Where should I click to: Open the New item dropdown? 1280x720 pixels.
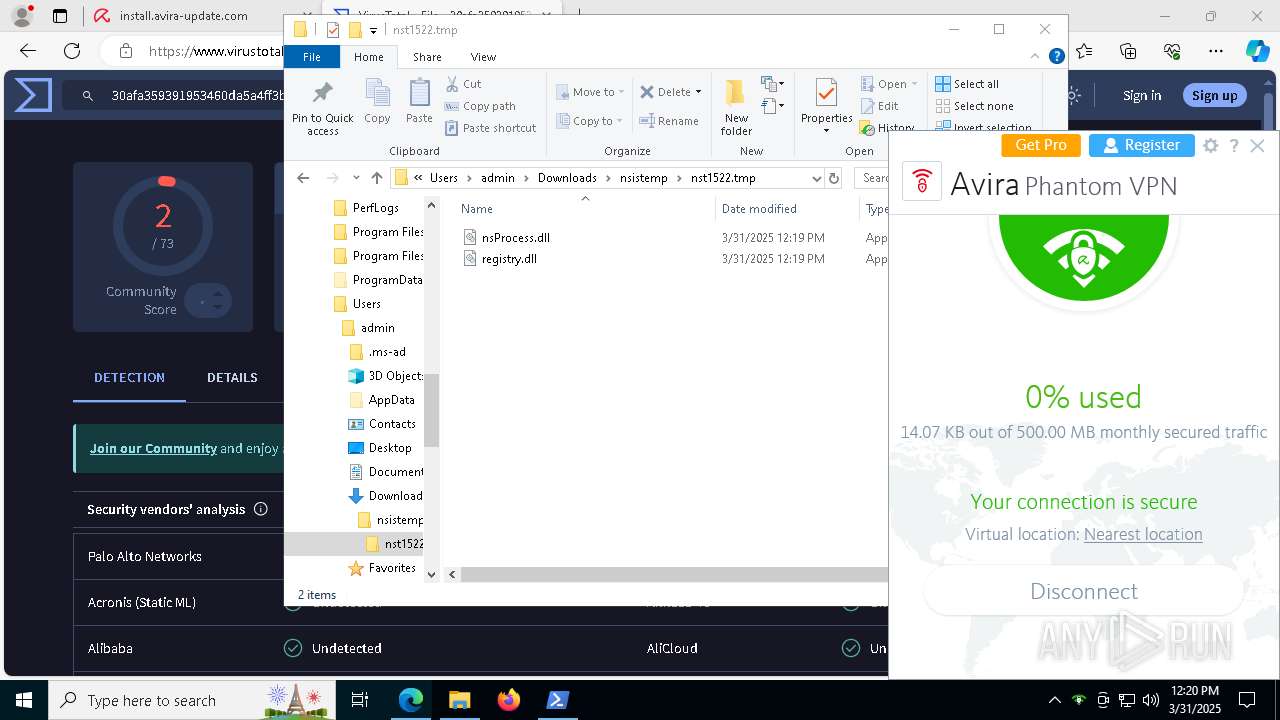coord(772,84)
